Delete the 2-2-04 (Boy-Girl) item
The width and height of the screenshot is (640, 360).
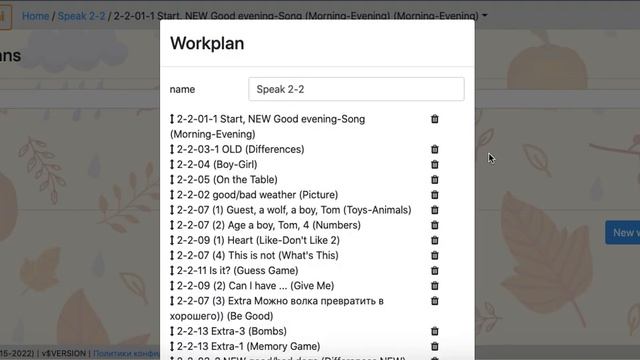(435, 164)
